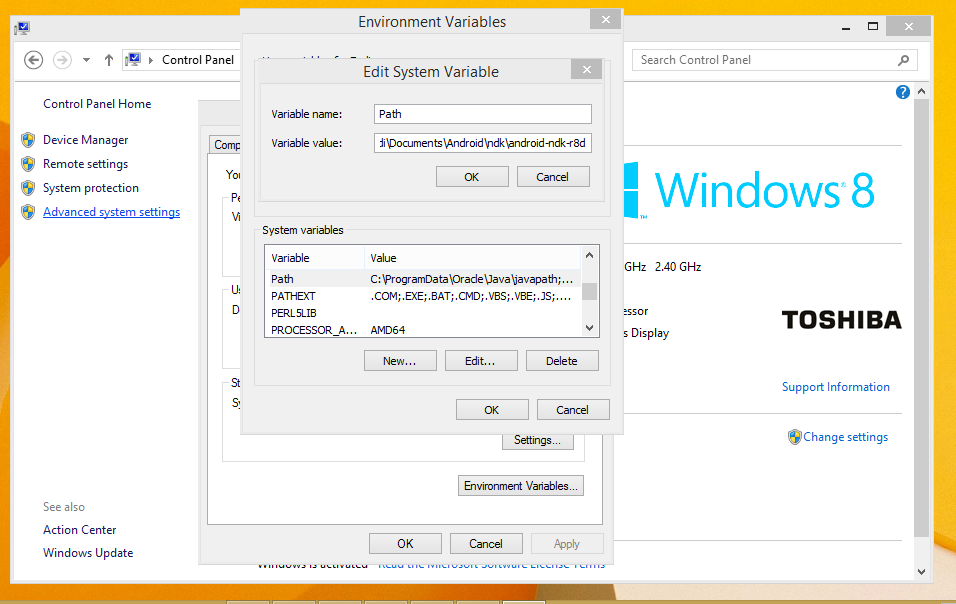Click Cancel in the System Properties dialog

tap(486, 544)
